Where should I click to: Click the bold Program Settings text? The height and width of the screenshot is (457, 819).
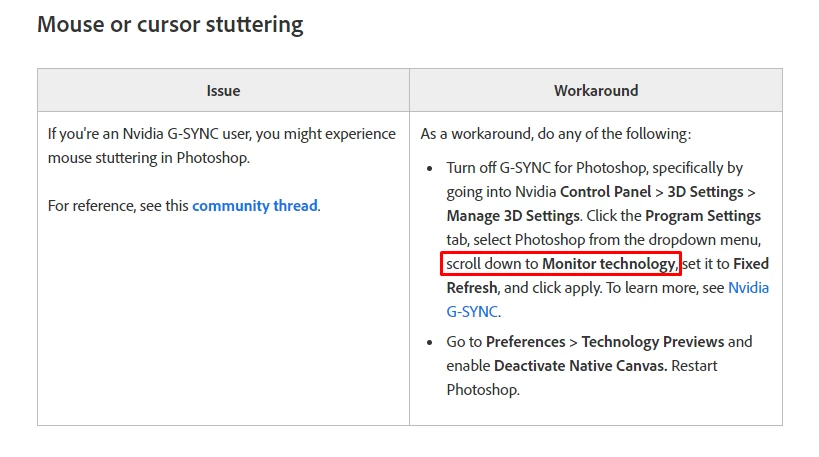point(703,215)
